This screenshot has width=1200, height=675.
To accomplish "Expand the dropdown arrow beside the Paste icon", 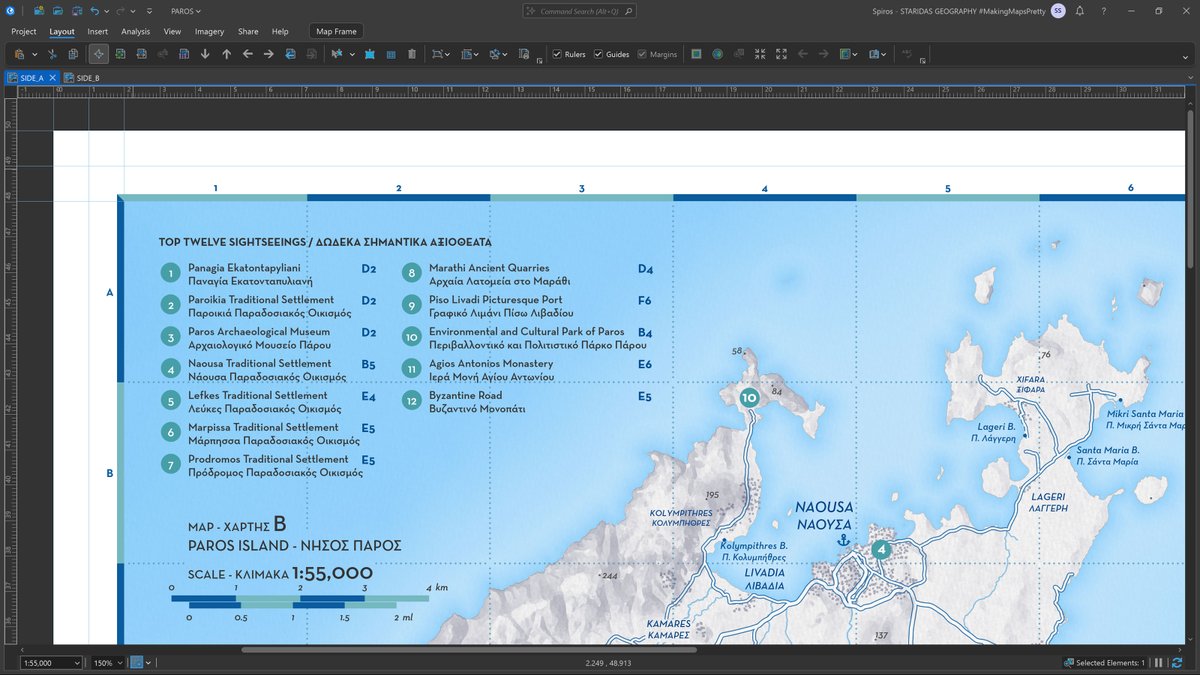I will [x=34, y=54].
